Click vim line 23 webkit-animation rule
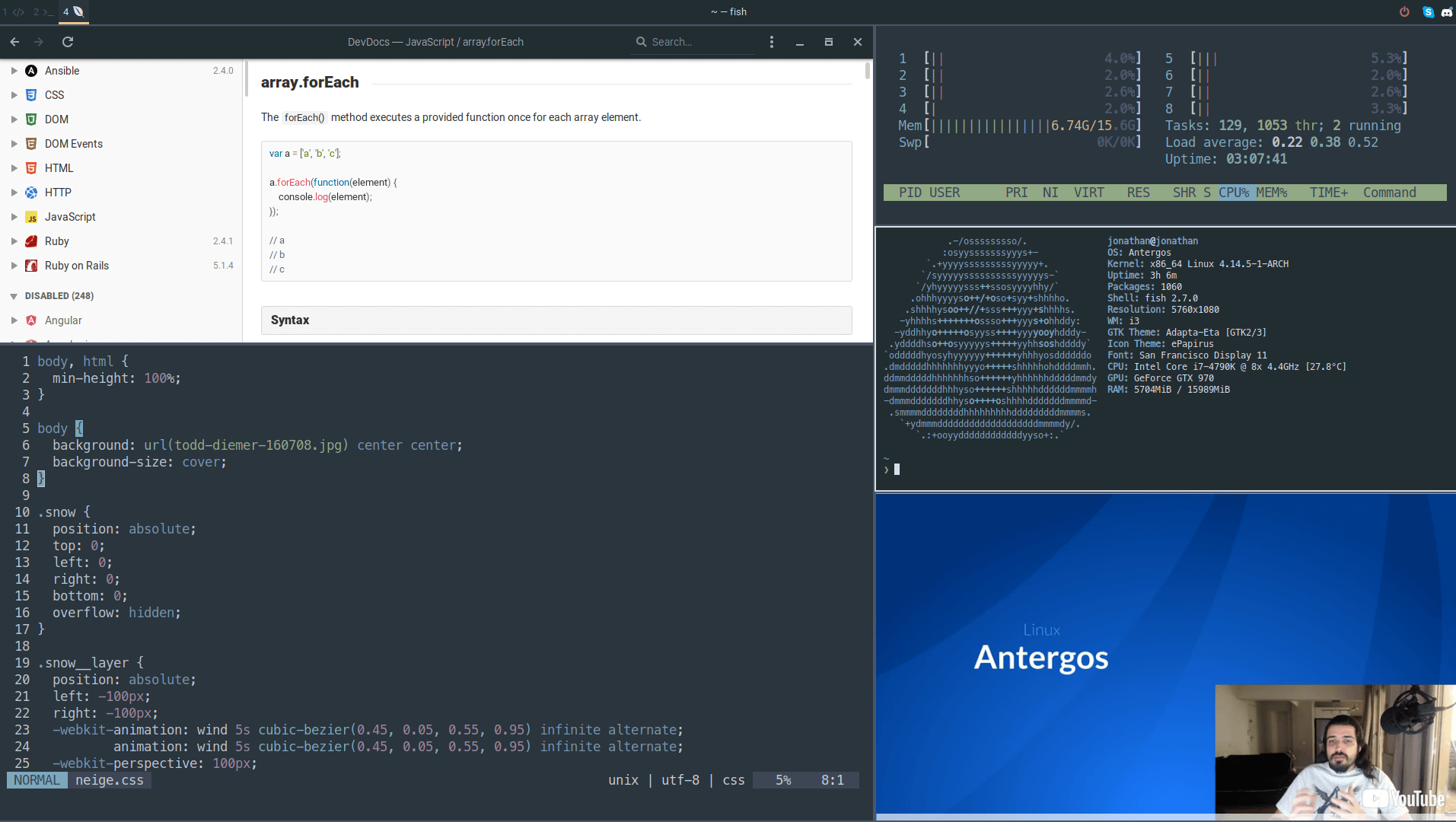 [368, 730]
